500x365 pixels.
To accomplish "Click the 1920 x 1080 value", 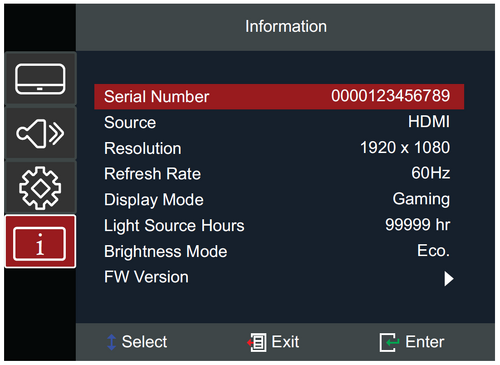I will tap(405, 148).
